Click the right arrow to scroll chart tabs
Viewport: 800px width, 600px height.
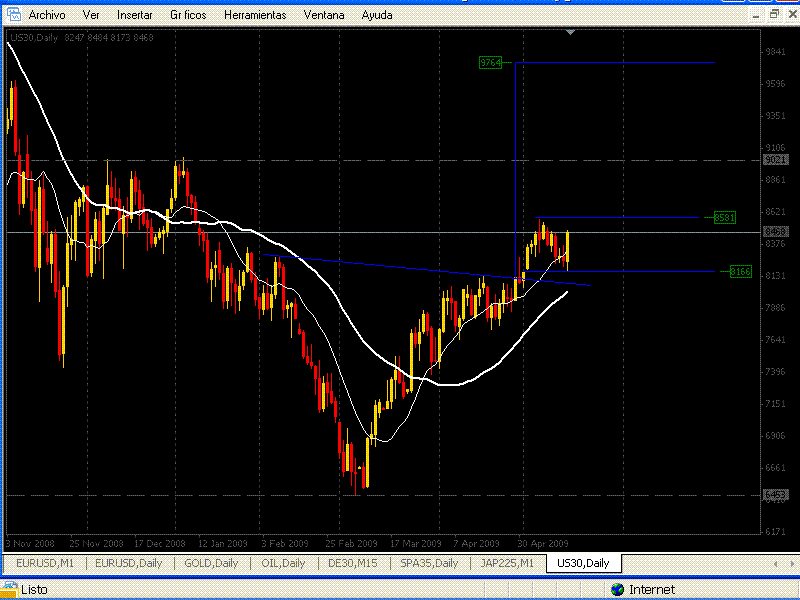[792, 564]
